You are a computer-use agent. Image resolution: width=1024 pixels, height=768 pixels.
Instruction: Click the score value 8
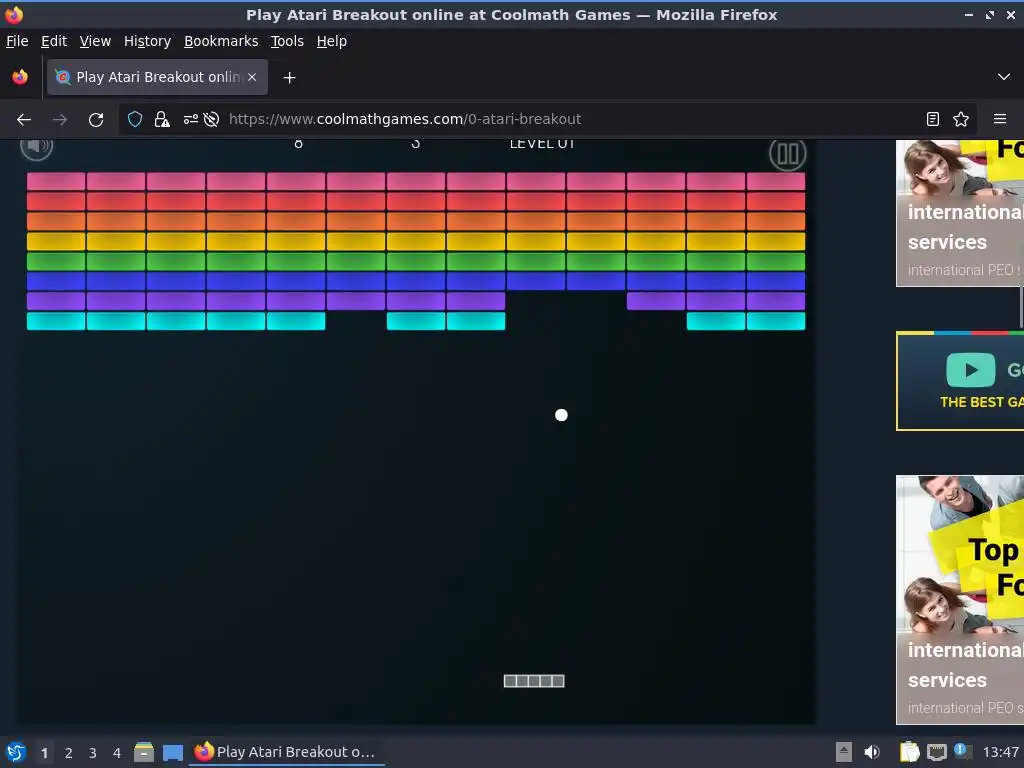[x=298, y=144]
